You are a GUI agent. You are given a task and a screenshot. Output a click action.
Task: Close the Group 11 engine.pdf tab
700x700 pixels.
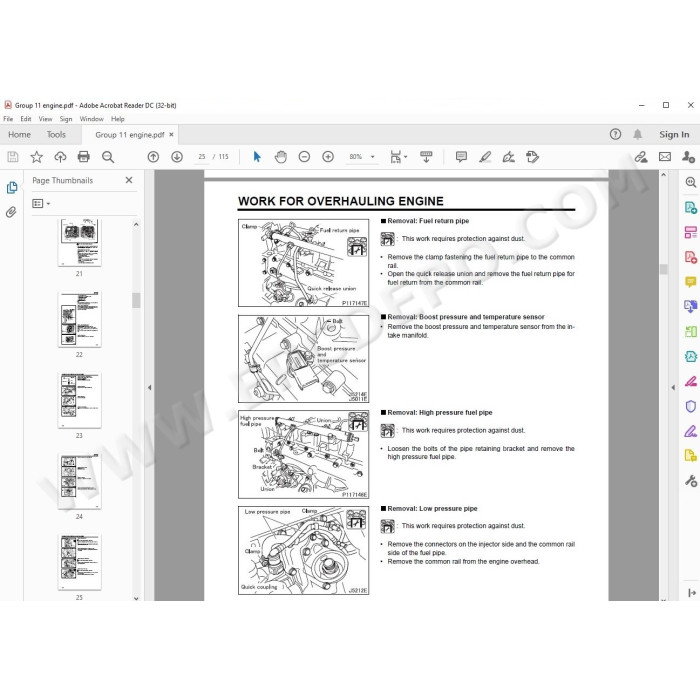point(171,134)
